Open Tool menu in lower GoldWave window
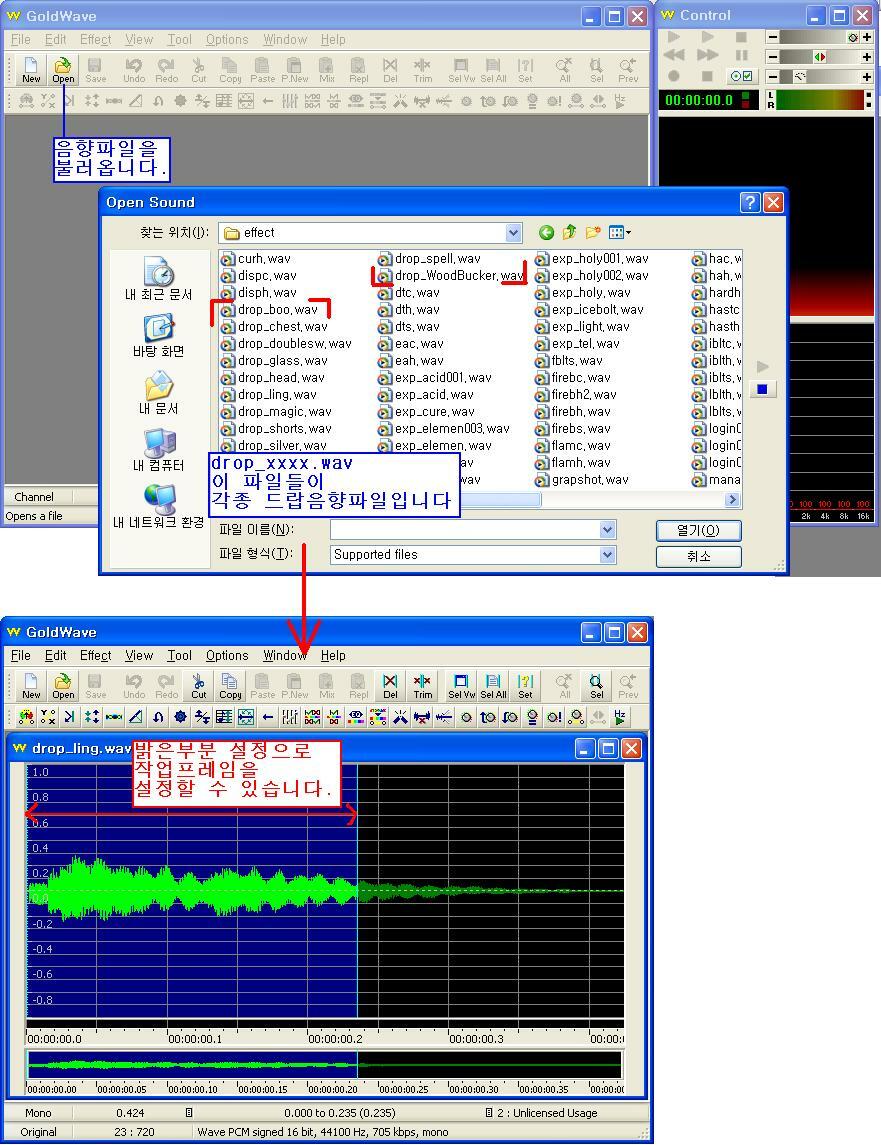881x1145 pixels. click(x=179, y=656)
